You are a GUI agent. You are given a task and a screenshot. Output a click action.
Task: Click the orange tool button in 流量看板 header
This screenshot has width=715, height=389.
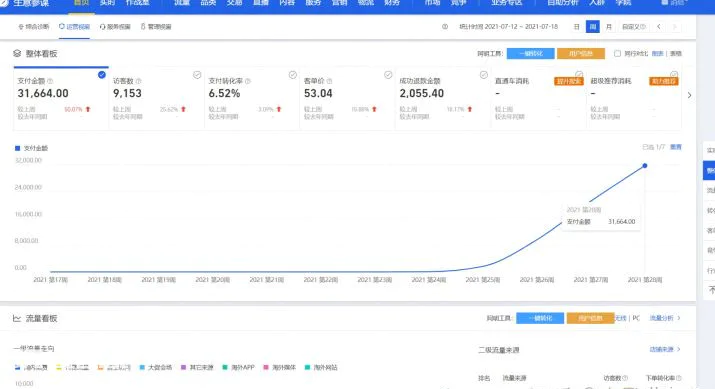(x=590, y=318)
